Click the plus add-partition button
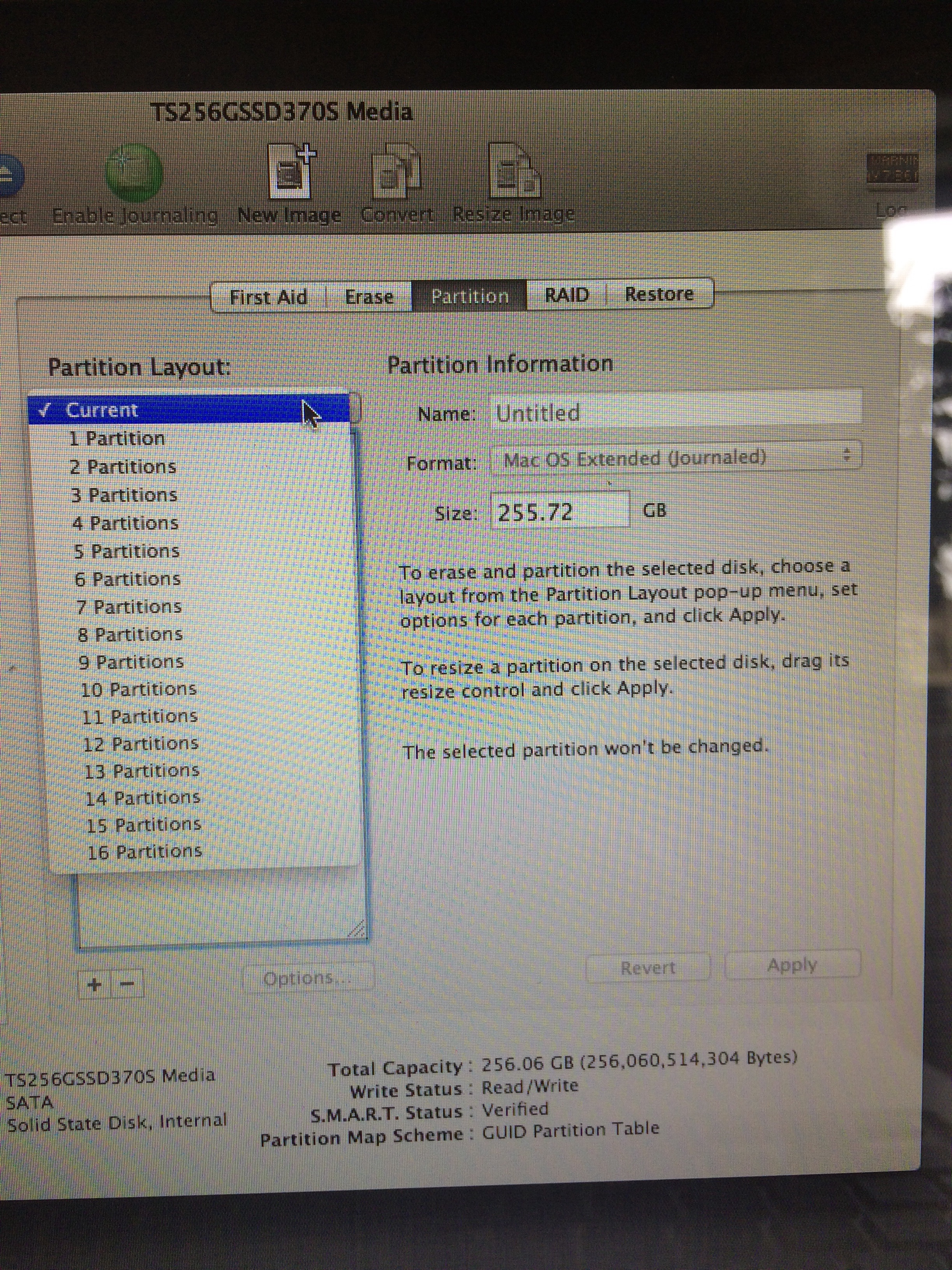 pyautogui.click(x=94, y=985)
